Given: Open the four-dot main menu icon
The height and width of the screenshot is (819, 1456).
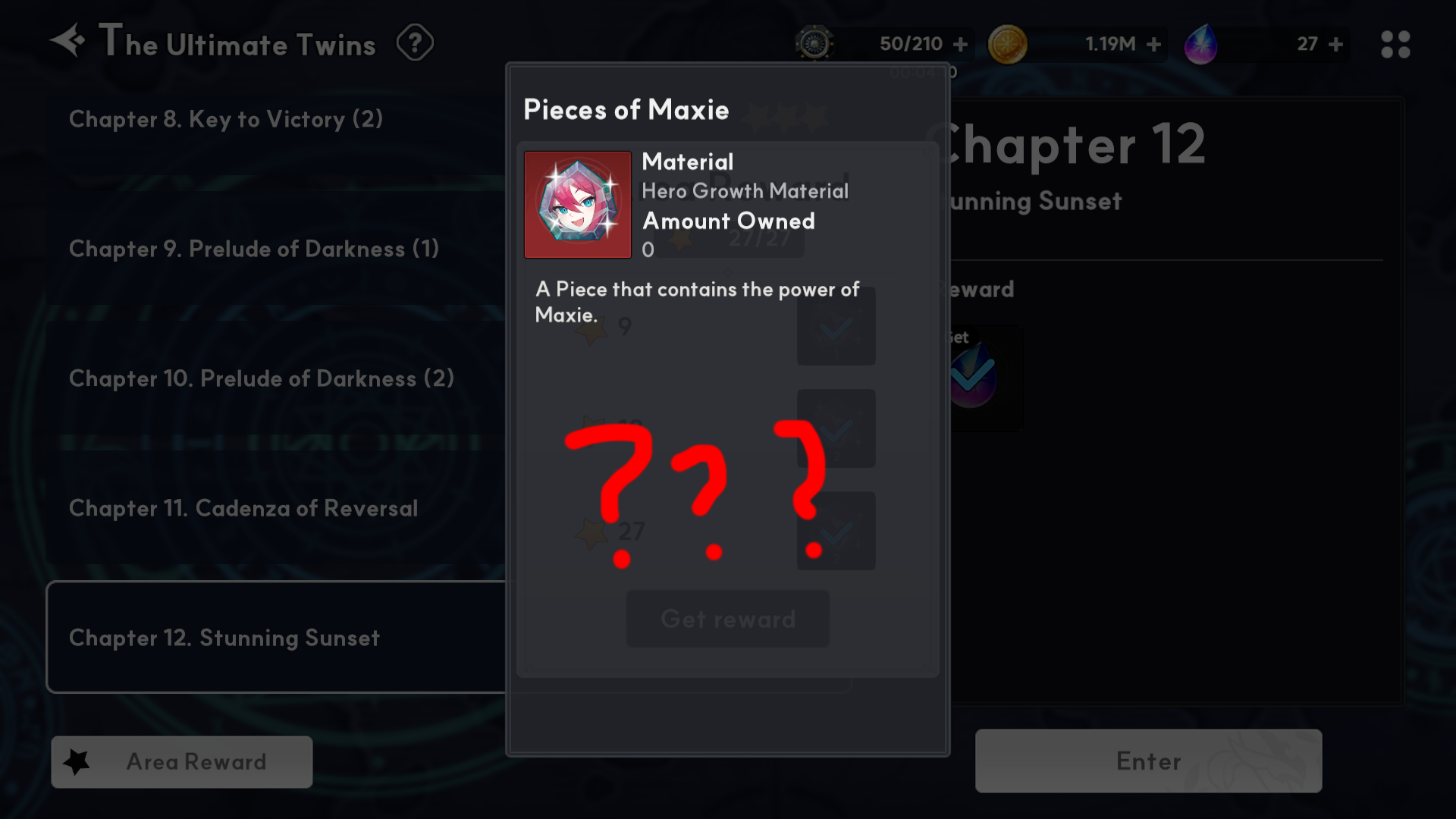Looking at the screenshot, I should 1395,44.
